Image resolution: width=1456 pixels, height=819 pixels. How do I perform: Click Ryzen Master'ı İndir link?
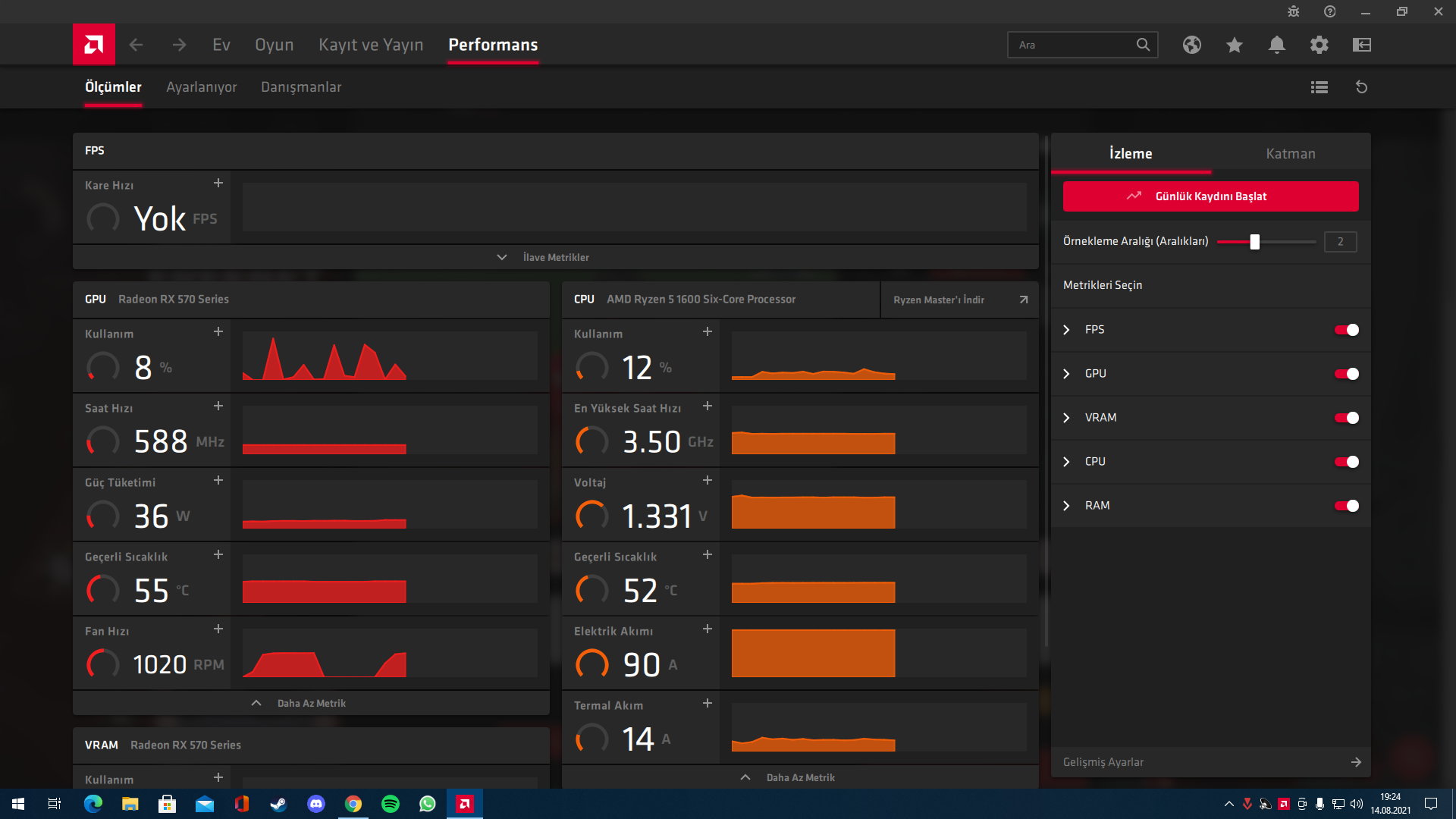click(960, 300)
